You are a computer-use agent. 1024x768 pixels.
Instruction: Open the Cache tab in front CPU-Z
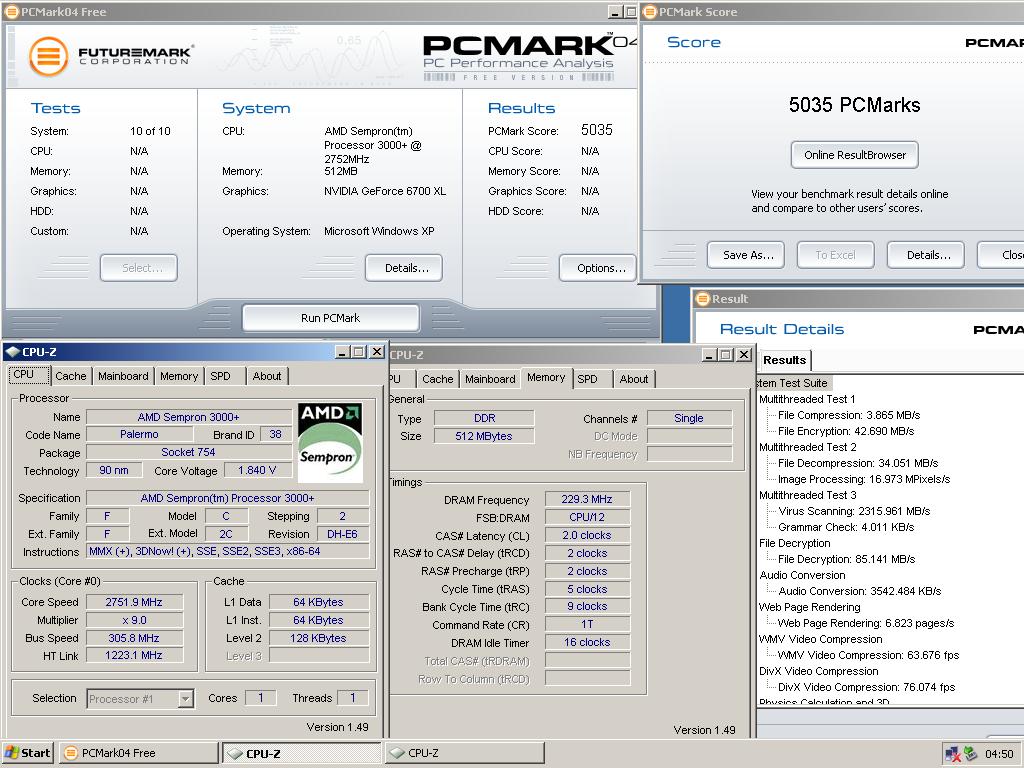click(x=71, y=376)
